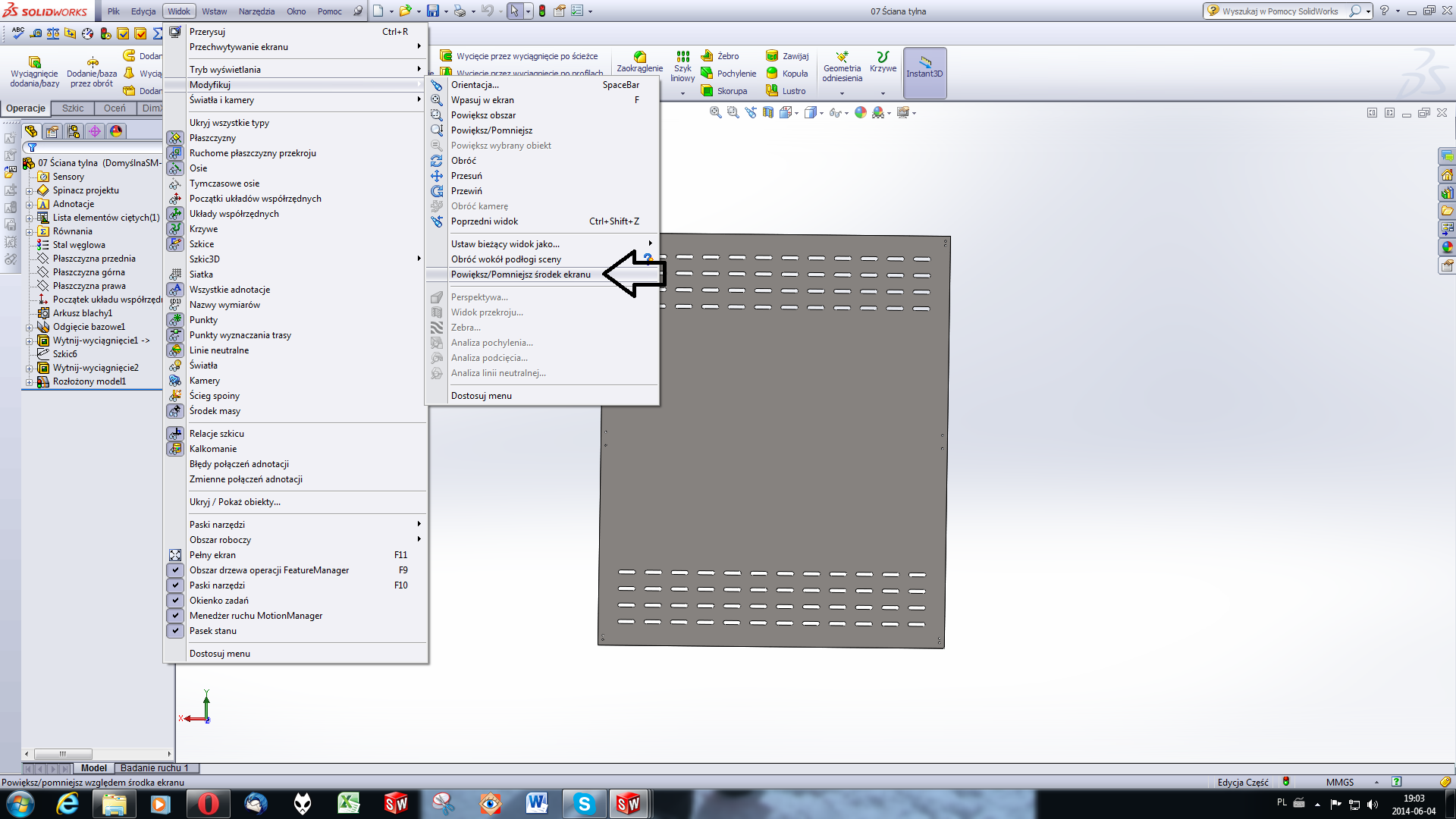Viewport: 1456px width, 819px height.
Task: Click the Windows Start button
Action: tap(20, 804)
